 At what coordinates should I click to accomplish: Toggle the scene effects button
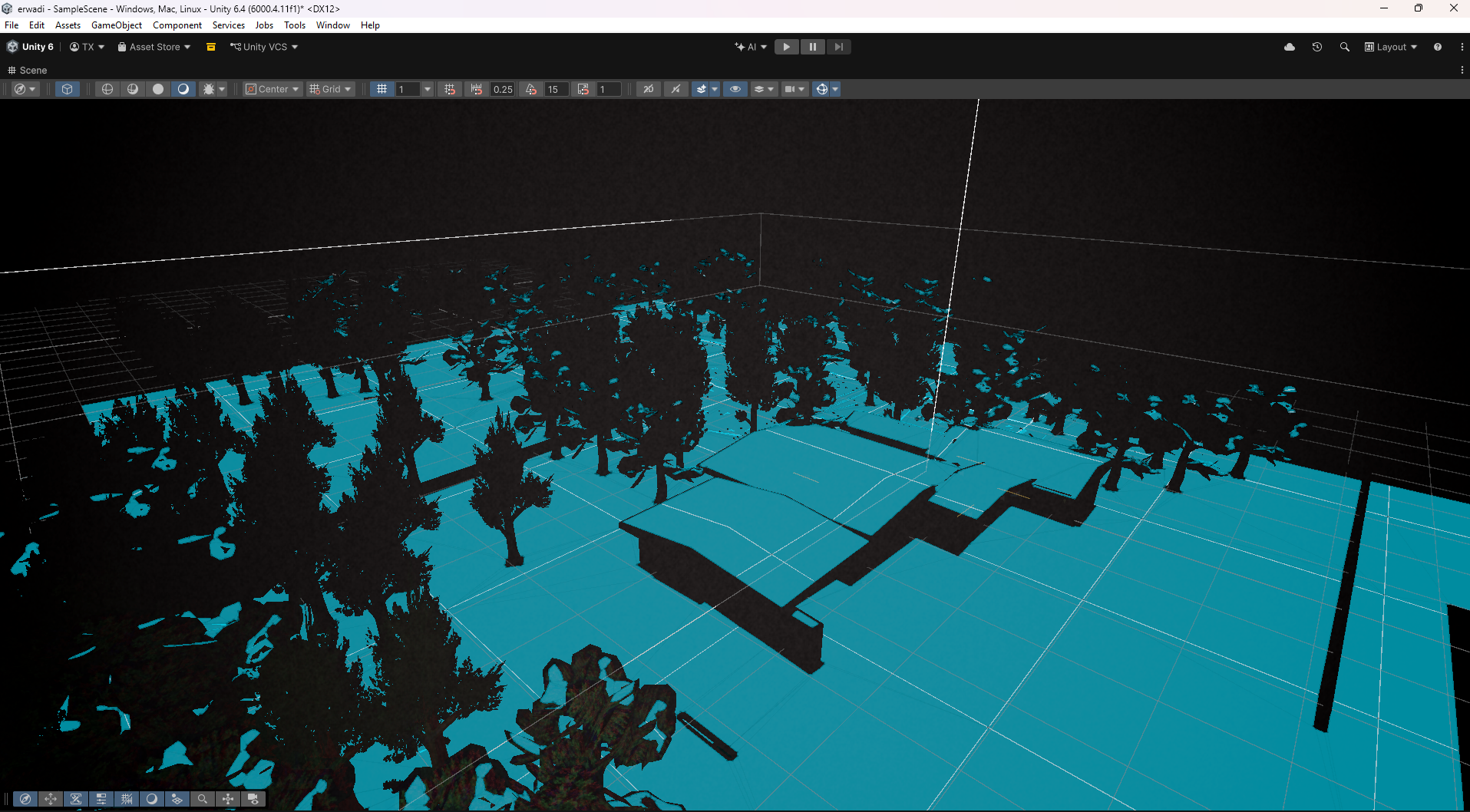tap(701, 89)
